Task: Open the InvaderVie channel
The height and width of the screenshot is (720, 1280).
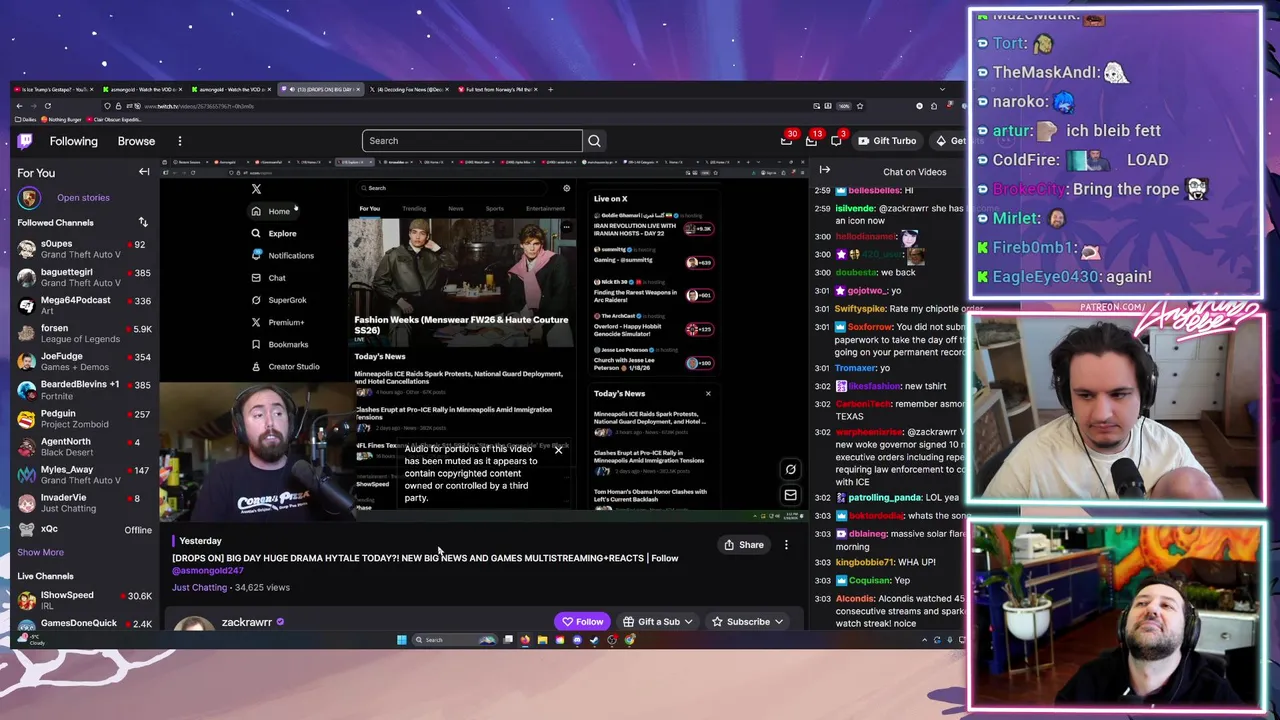Action: point(82,502)
